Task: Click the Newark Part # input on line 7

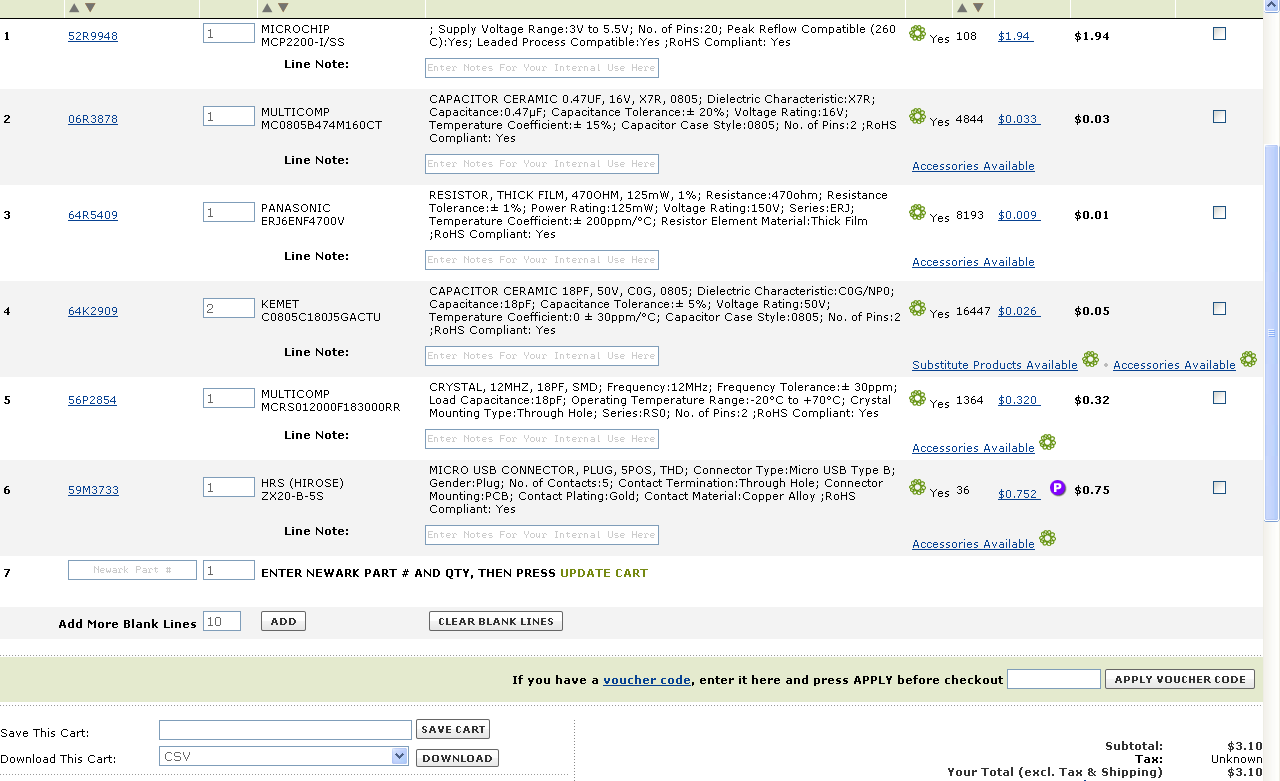Action: point(132,570)
